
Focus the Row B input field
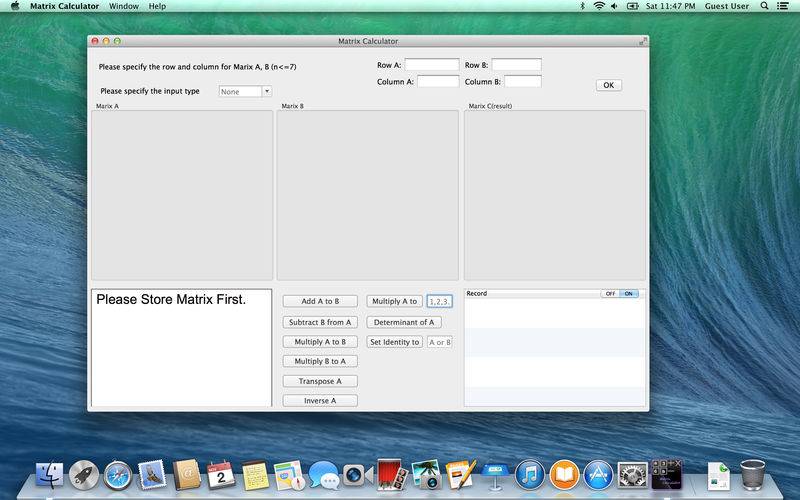[516, 64]
